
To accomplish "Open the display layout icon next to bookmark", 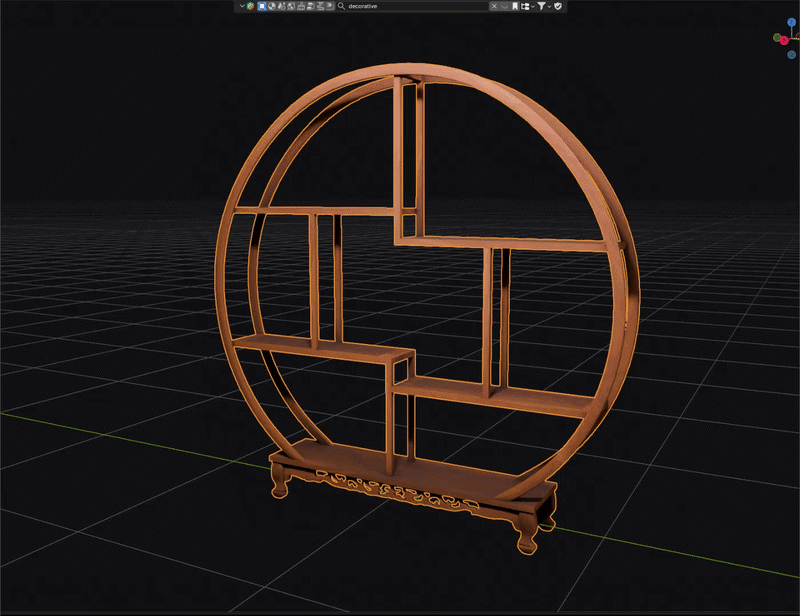I will (526, 6).
